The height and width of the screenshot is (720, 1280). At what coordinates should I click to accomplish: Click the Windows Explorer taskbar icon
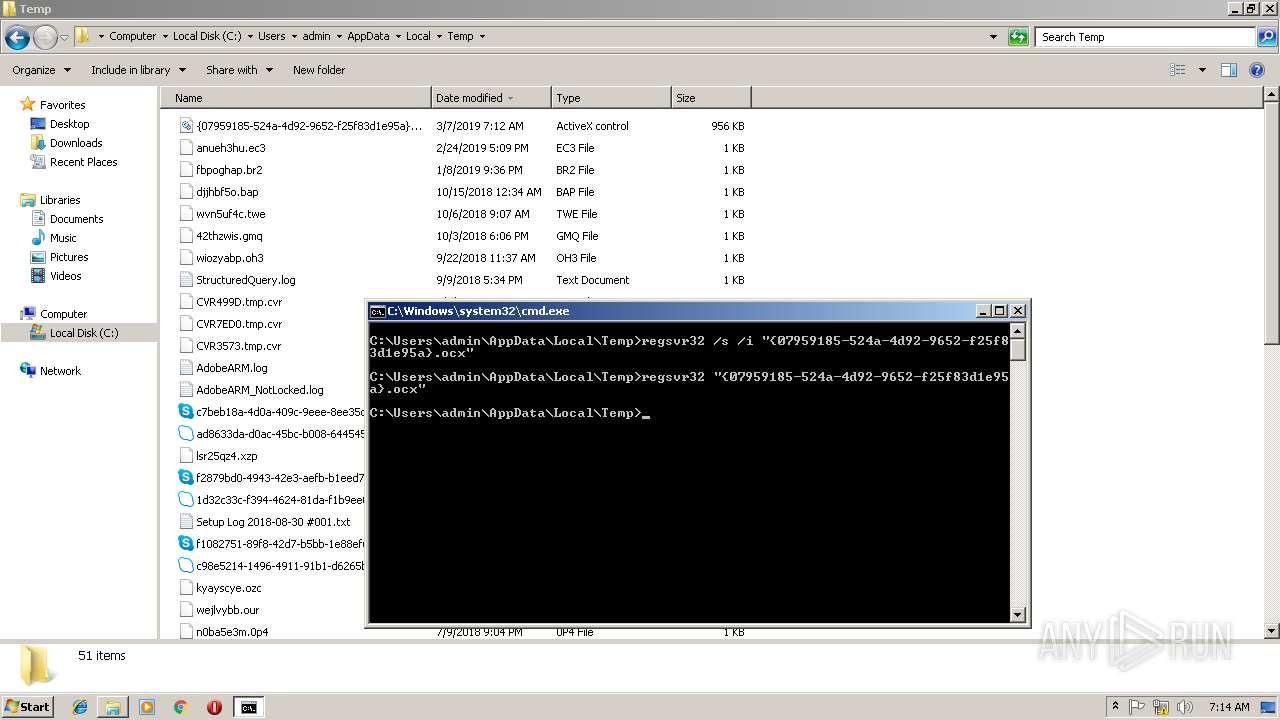tap(113, 707)
